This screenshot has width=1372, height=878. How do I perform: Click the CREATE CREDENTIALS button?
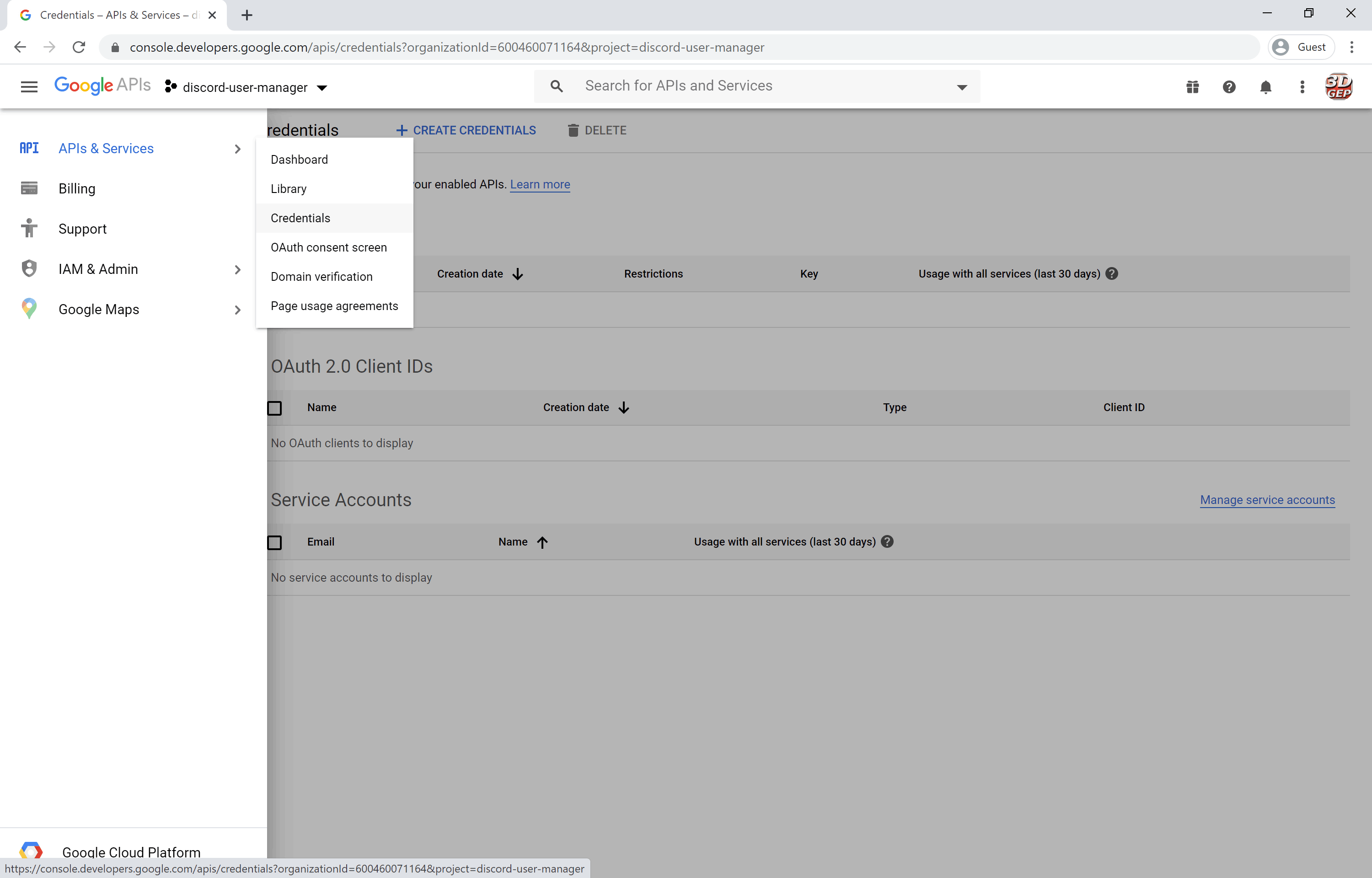(x=466, y=130)
